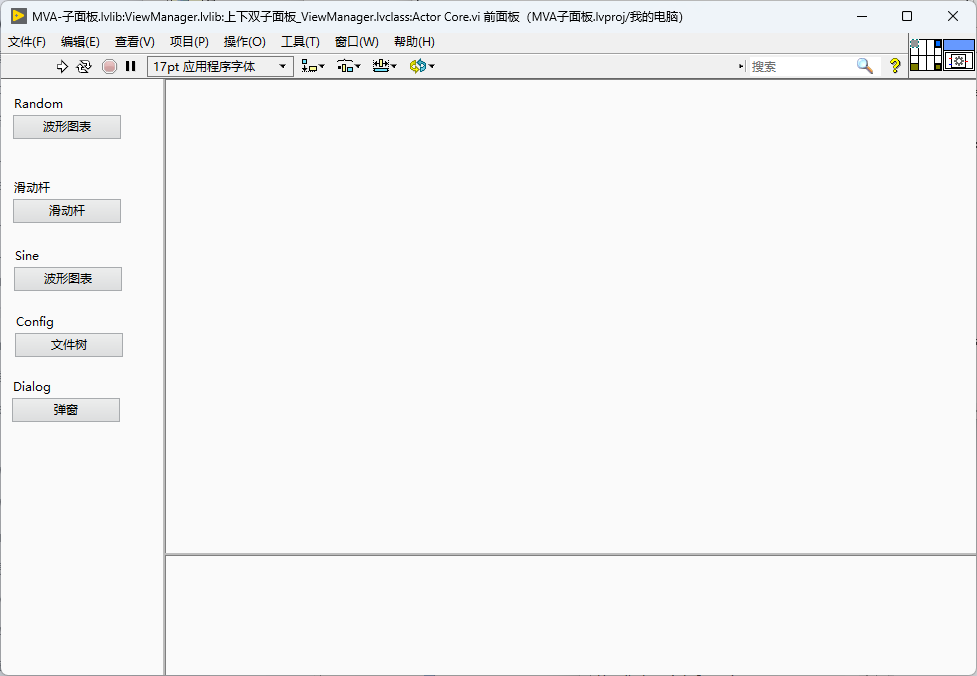Open the 帮助(H) menu
The width and height of the screenshot is (977, 676).
[414, 42]
